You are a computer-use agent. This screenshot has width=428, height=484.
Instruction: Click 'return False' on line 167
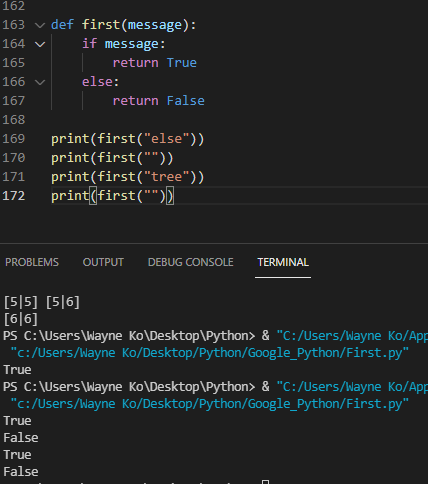[159, 101]
